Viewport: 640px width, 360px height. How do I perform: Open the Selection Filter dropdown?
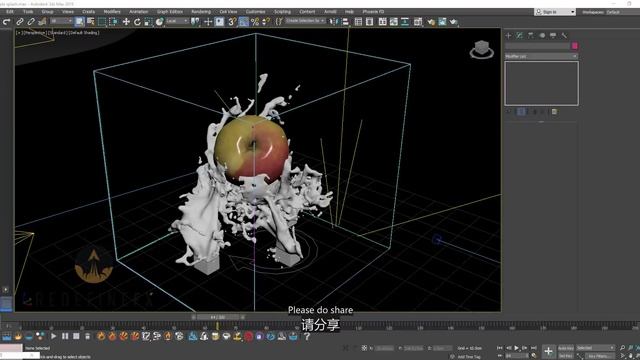[x=61, y=21]
